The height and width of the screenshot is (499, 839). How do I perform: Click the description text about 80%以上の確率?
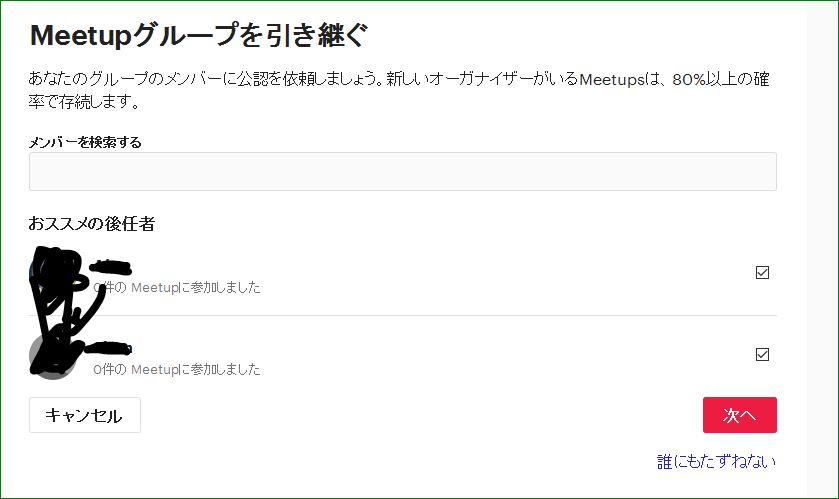[399, 90]
